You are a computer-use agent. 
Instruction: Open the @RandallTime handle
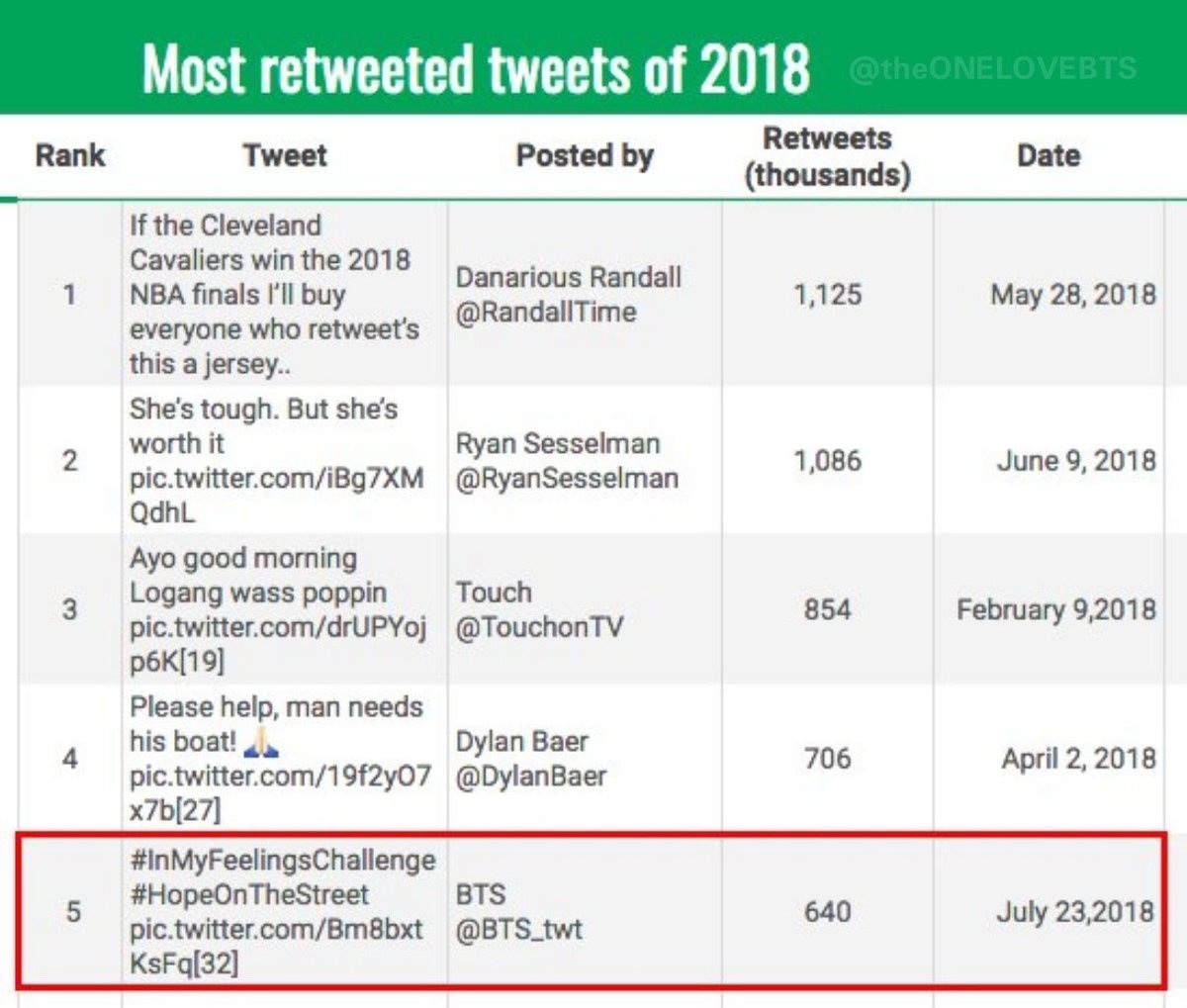[x=546, y=312]
